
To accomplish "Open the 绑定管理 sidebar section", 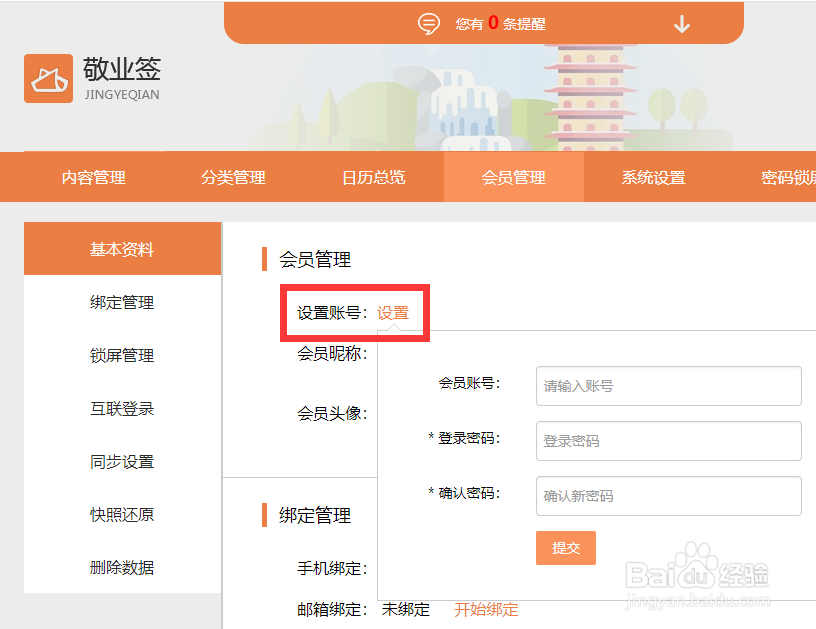I will point(121,302).
